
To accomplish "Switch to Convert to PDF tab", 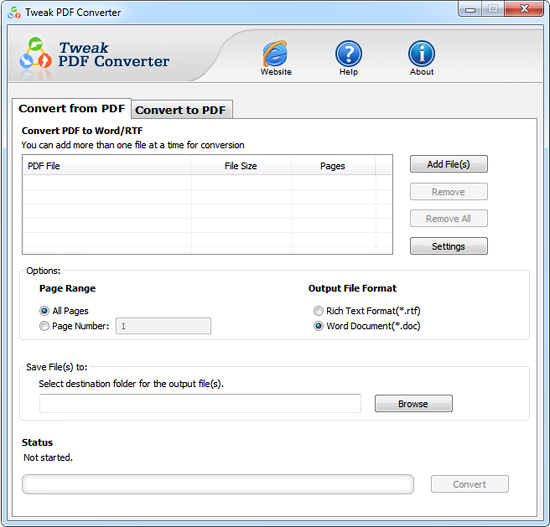I will coord(181,110).
